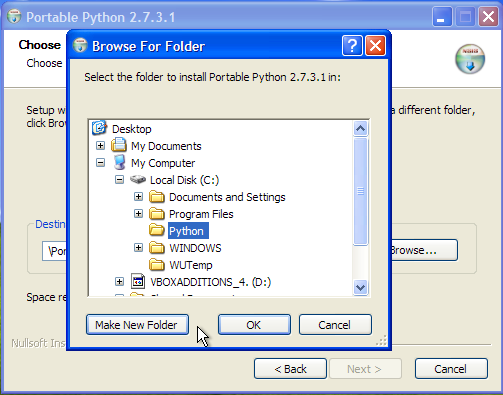503x395 pixels.
Task: Expand the Program Files folder
Action: 138,214
